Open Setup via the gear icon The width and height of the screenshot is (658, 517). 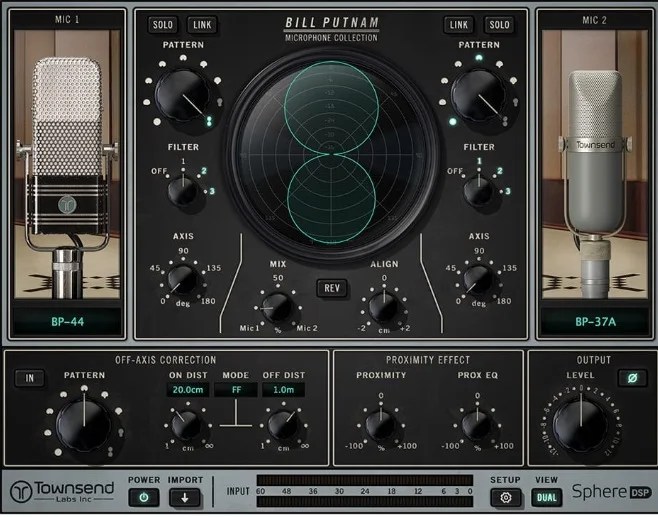pos(506,498)
